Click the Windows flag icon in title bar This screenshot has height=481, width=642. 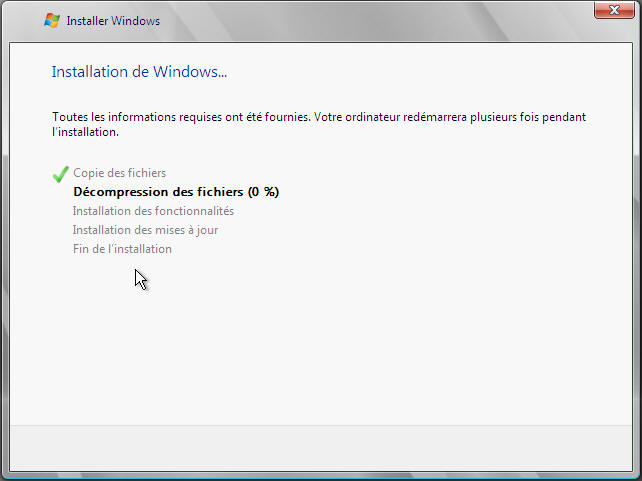[52, 20]
